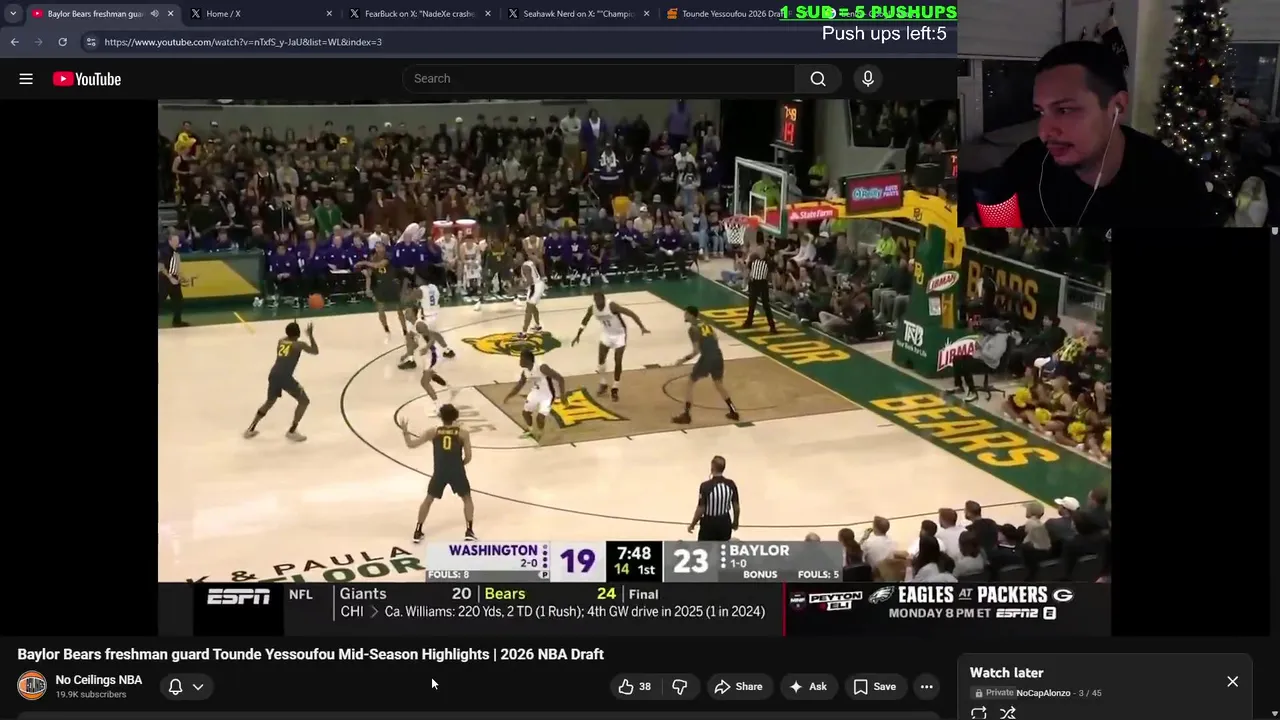Viewport: 1280px width, 720px height.
Task: Close the FearBuck on X tab
Action: [488, 14]
